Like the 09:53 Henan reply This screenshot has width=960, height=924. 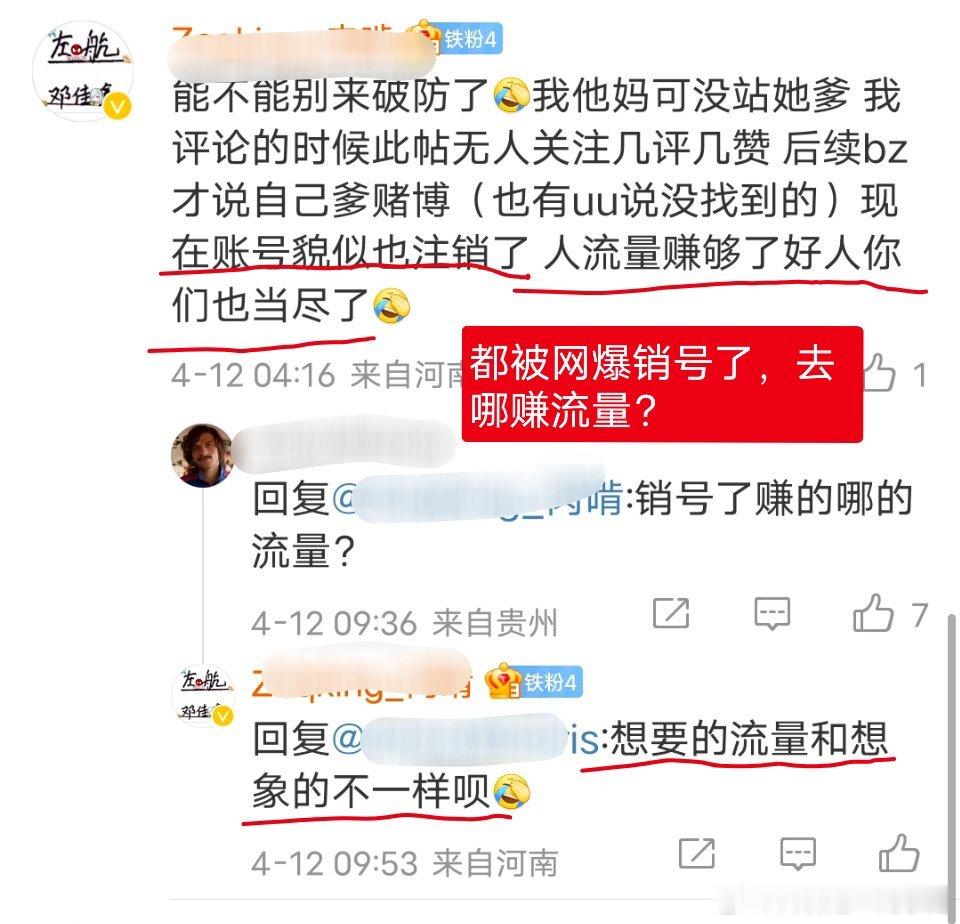899,853
